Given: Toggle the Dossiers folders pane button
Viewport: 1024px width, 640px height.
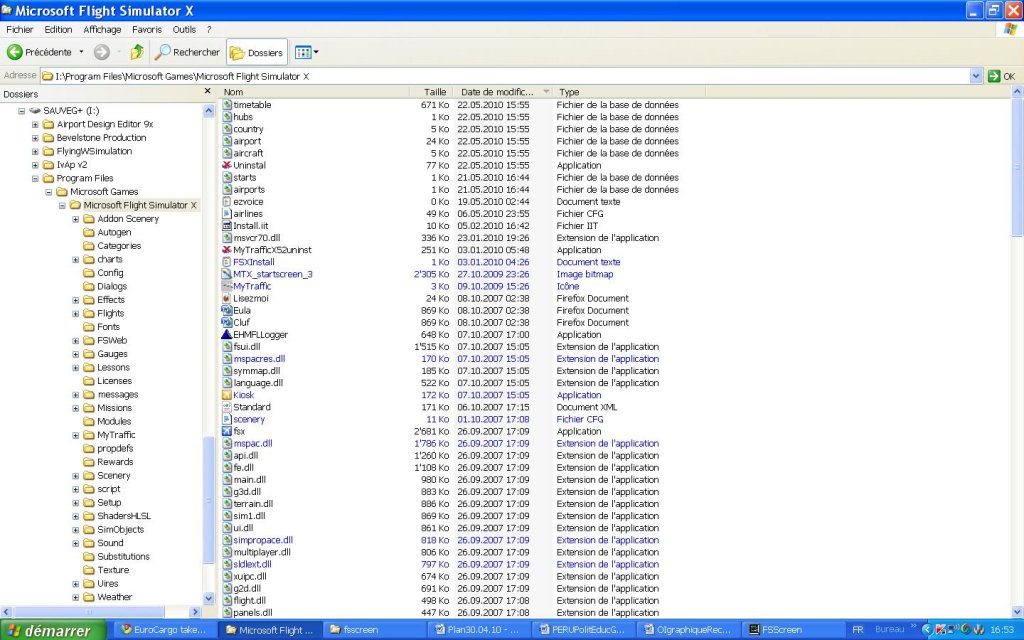Looking at the screenshot, I should click(256, 52).
